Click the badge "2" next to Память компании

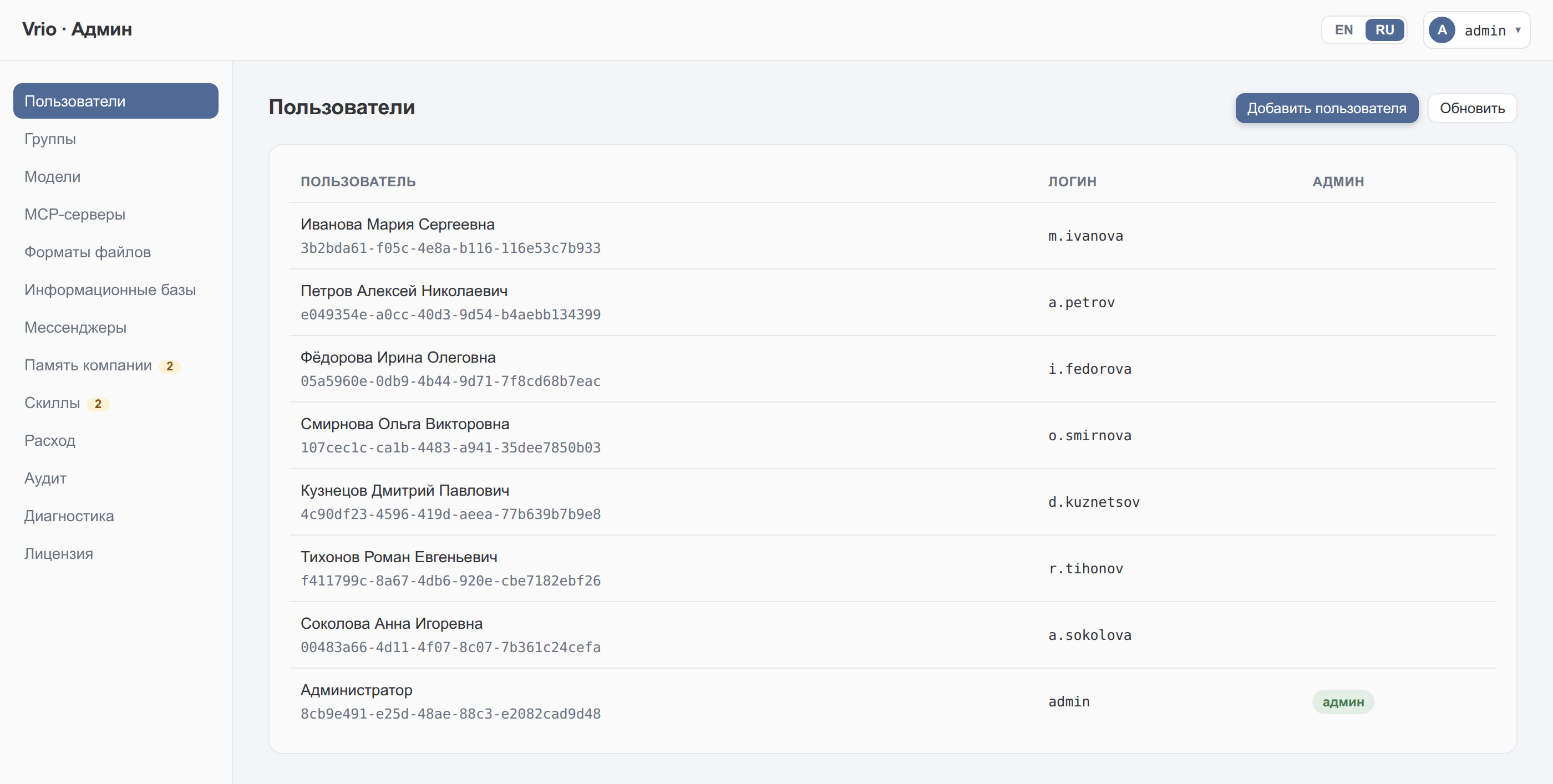pyautogui.click(x=169, y=366)
